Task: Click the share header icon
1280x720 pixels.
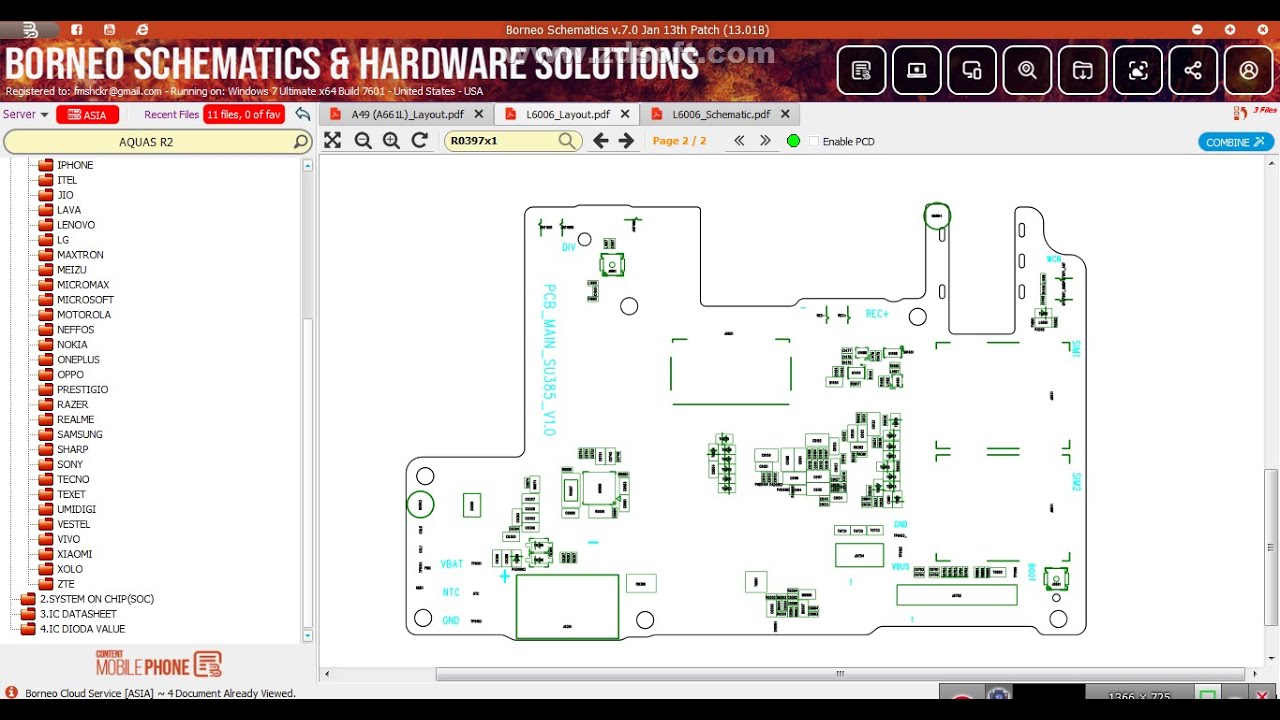Action: pyautogui.click(x=1193, y=70)
